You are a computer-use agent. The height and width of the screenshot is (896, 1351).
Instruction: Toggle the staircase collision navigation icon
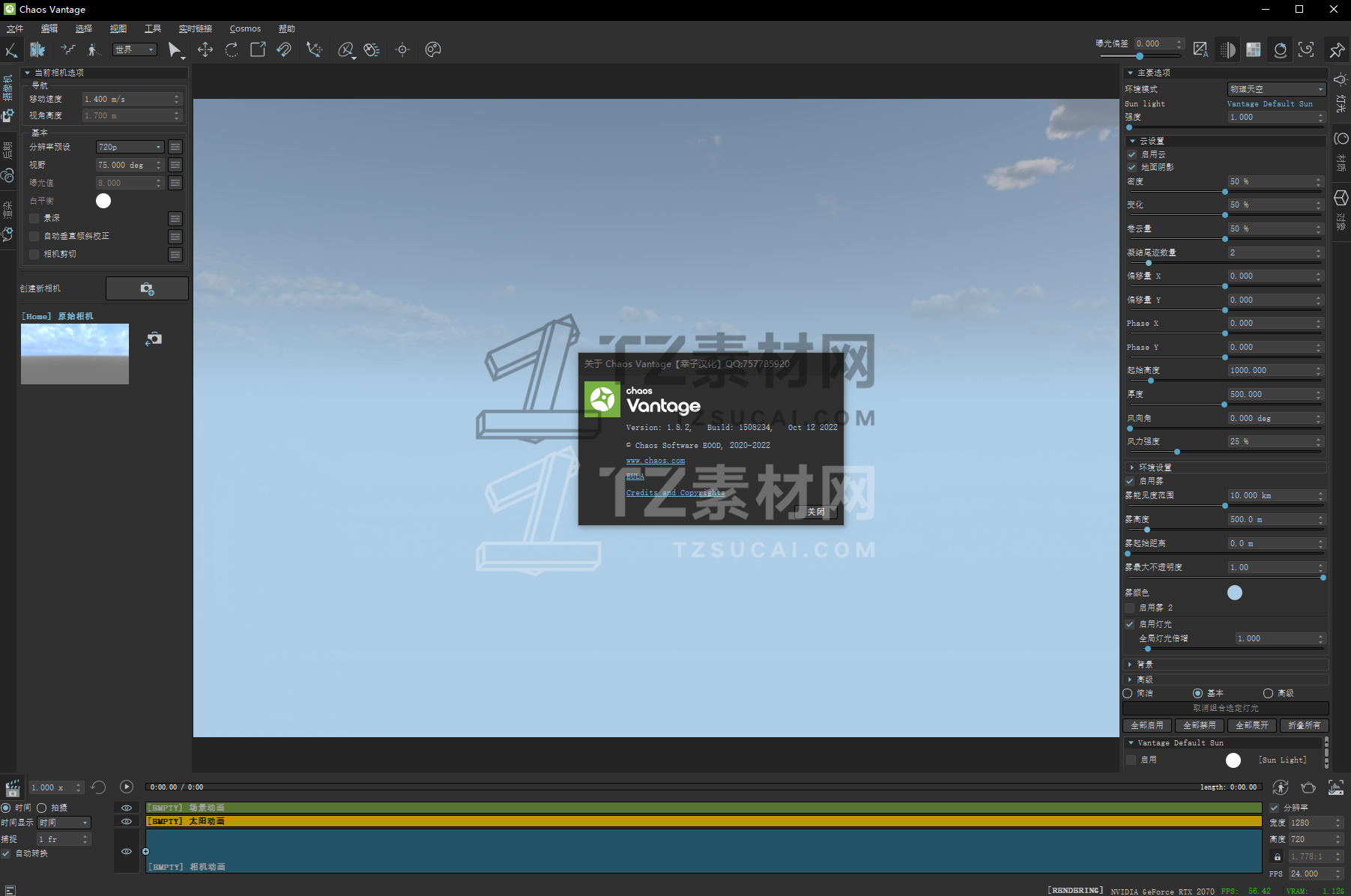68,49
